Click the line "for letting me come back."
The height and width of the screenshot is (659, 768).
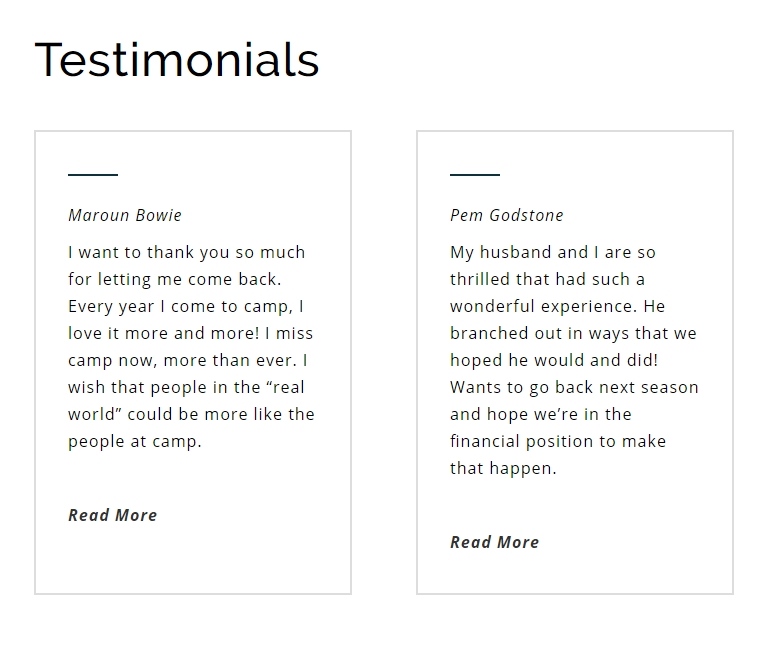(x=175, y=279)
